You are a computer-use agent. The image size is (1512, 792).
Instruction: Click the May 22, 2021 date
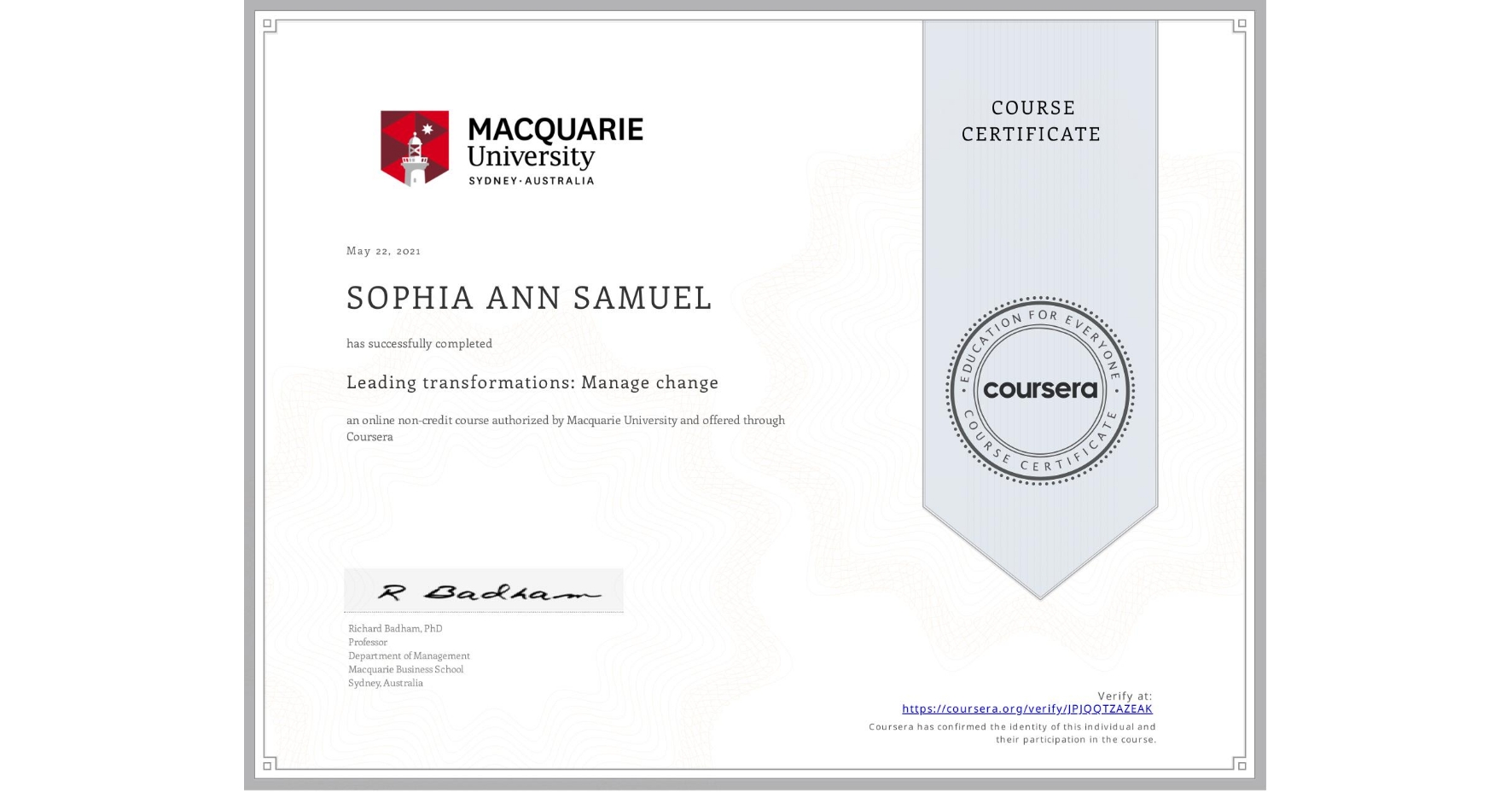point(384,251)
